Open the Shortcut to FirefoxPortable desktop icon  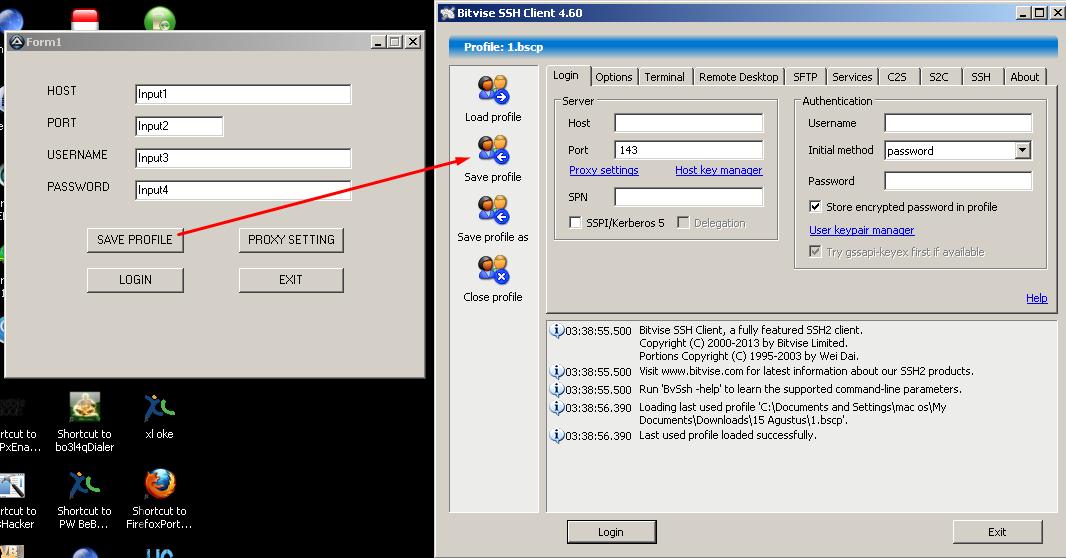click(160, 485)
